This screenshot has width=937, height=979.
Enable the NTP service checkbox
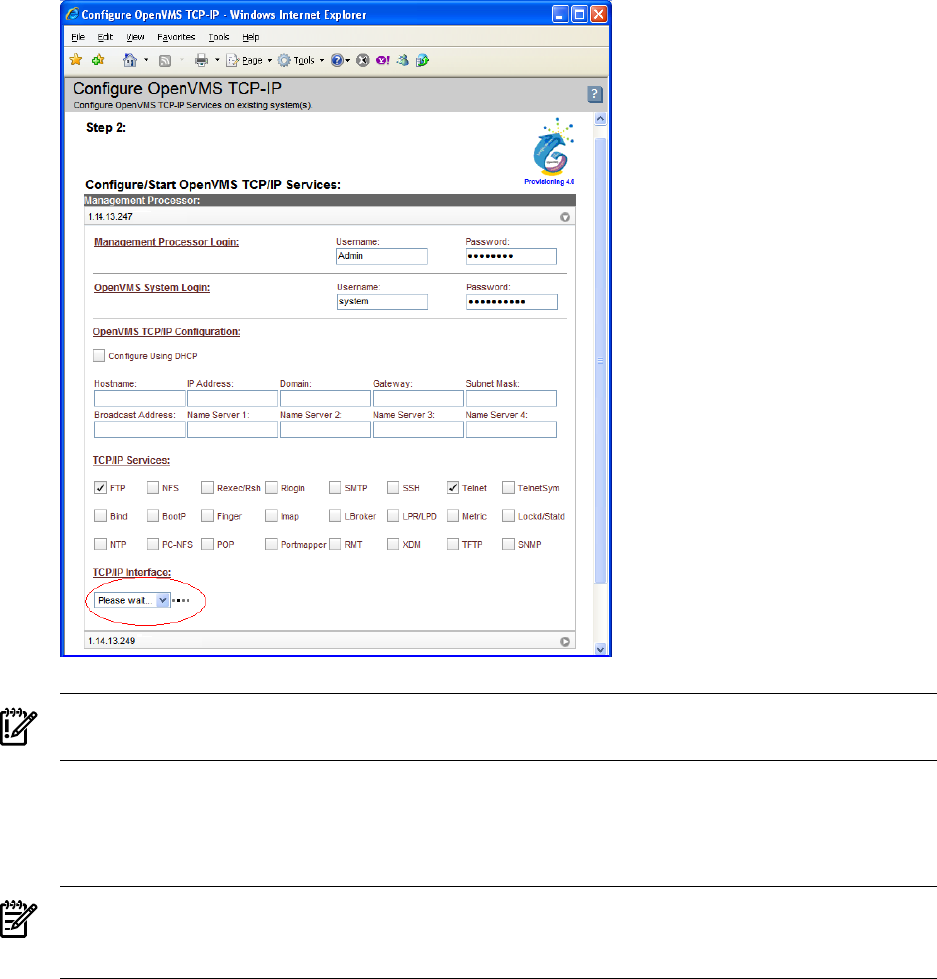point(100,544)
